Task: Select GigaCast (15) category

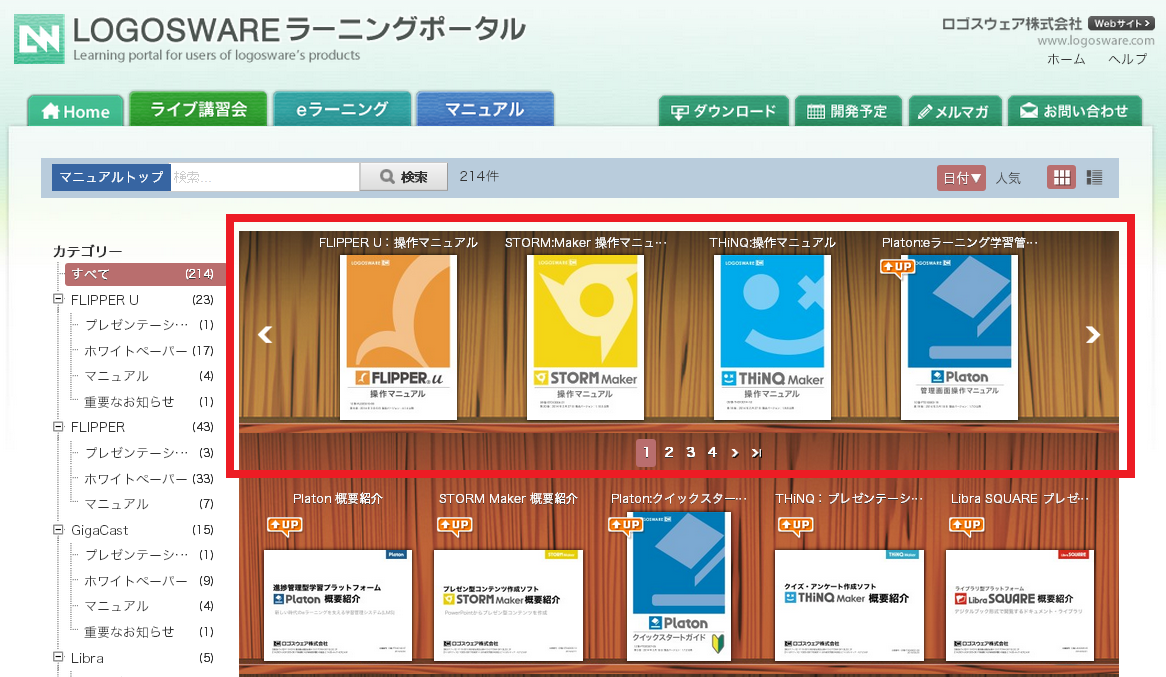Action: point(142,530)
